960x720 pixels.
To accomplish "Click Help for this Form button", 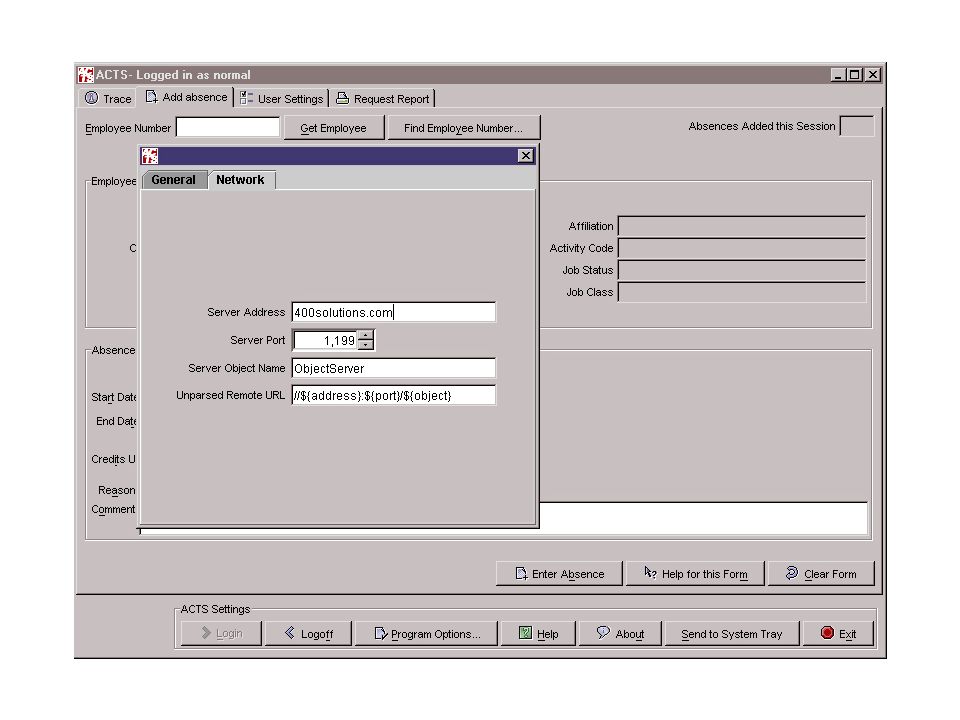I will [695, 574].
